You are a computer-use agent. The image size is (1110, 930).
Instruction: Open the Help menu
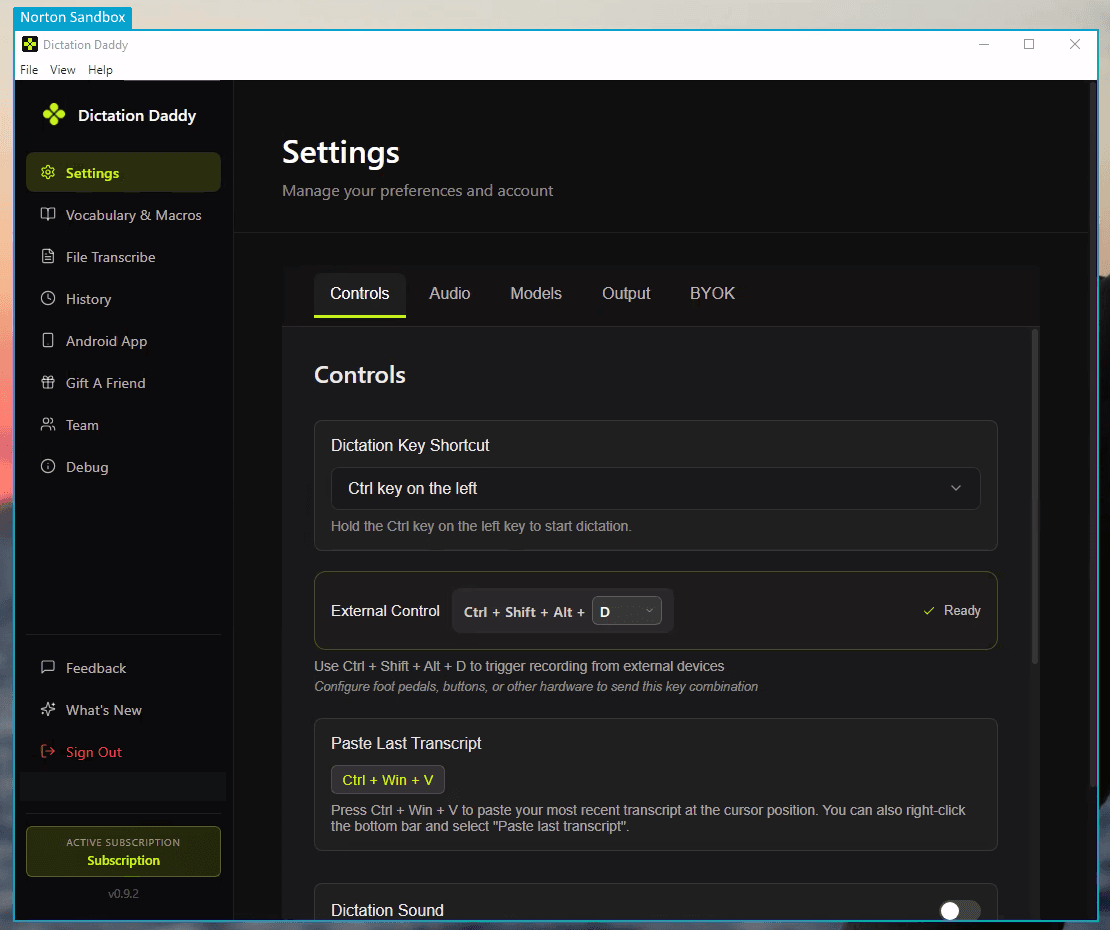pyautogui.click(x=100, y=69)
